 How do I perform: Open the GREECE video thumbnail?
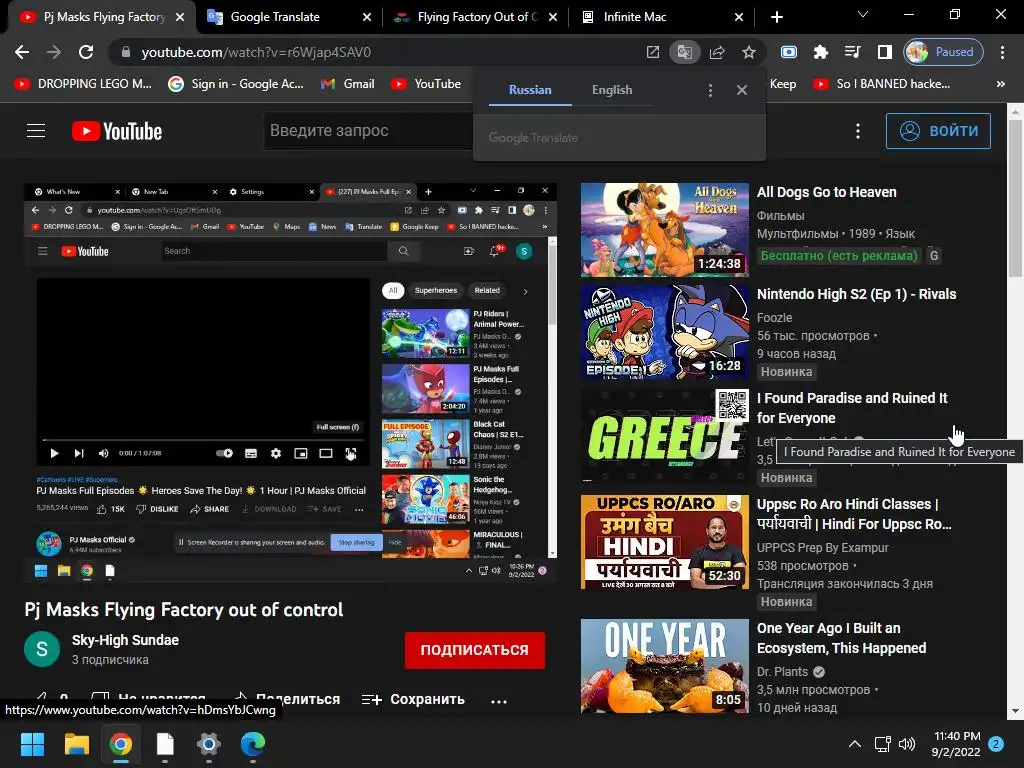pyautogui.click(x=665, y=436)
